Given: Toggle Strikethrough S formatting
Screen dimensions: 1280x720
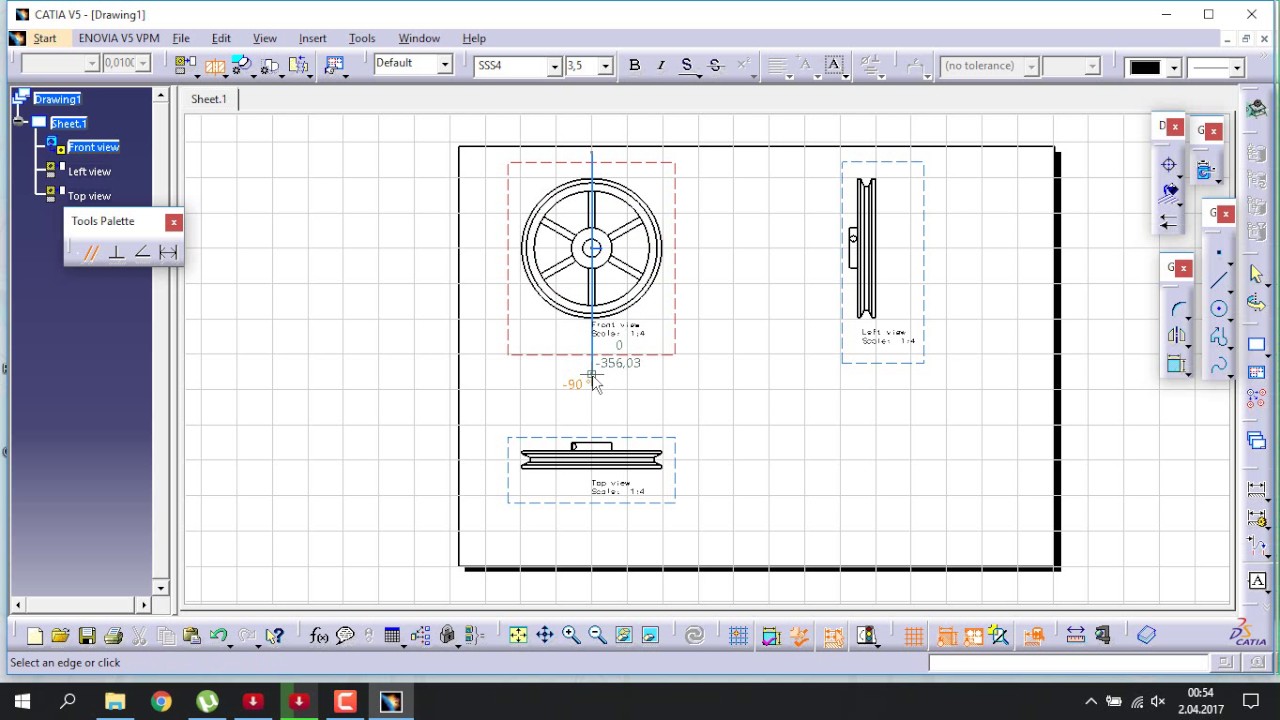Looking at the screenshot, I should point(715,66).
